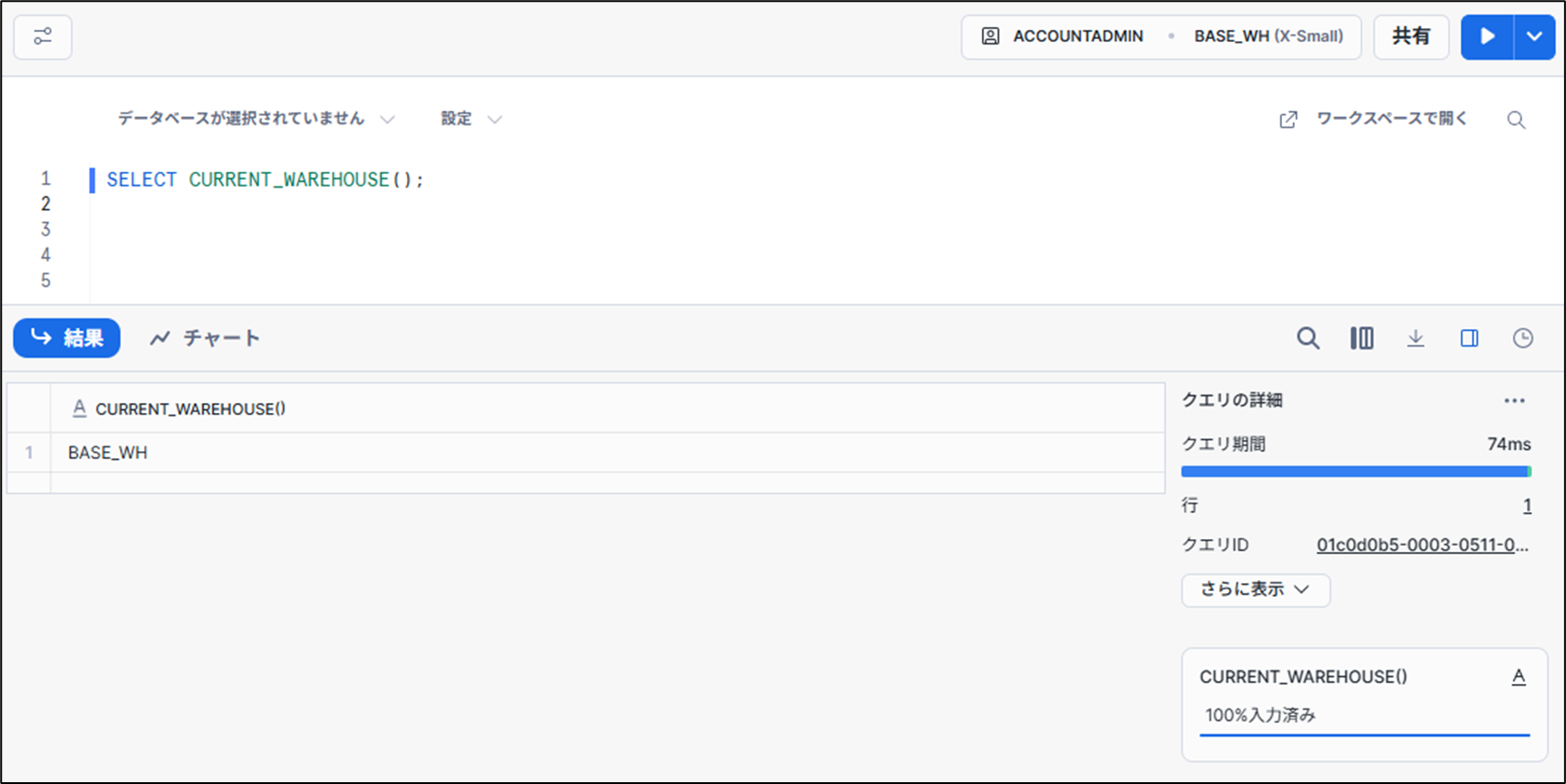This screenshot has height=784, width=1566.
Task: Open run options dropdown arrow beside play button
Action: (1535, 36)
